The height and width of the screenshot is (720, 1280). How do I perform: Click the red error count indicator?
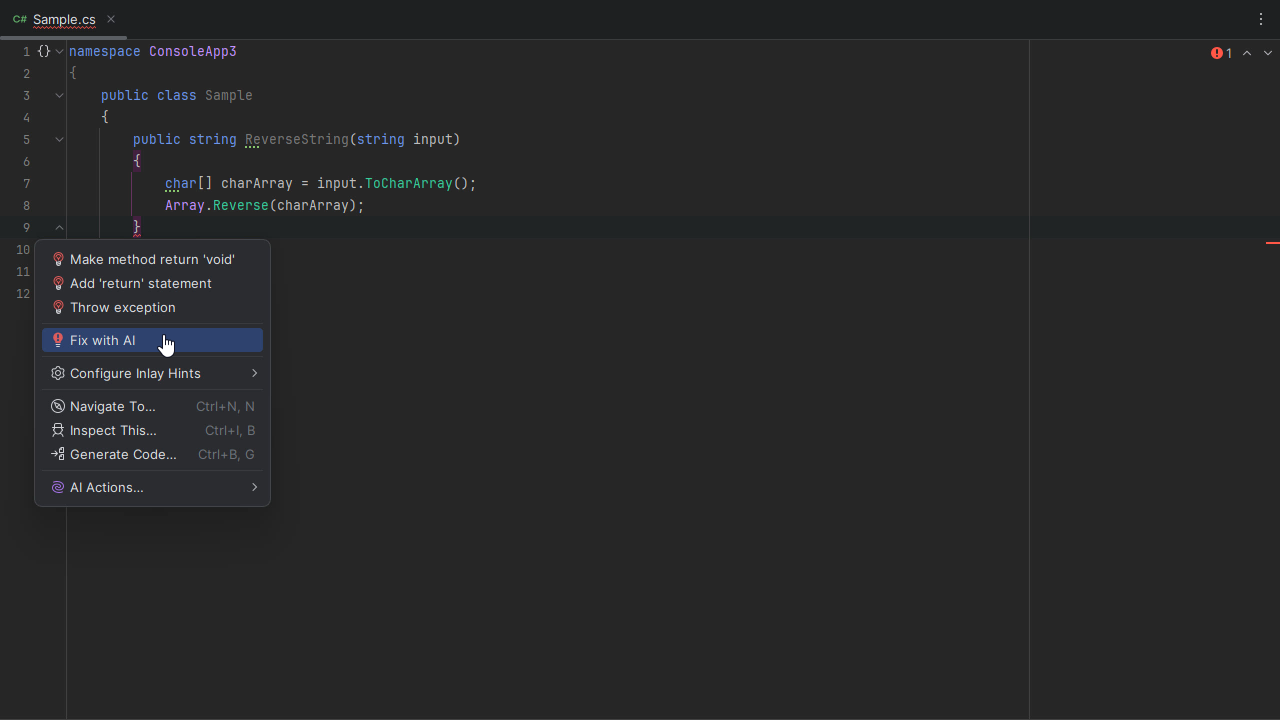(x=1221, y=53)
